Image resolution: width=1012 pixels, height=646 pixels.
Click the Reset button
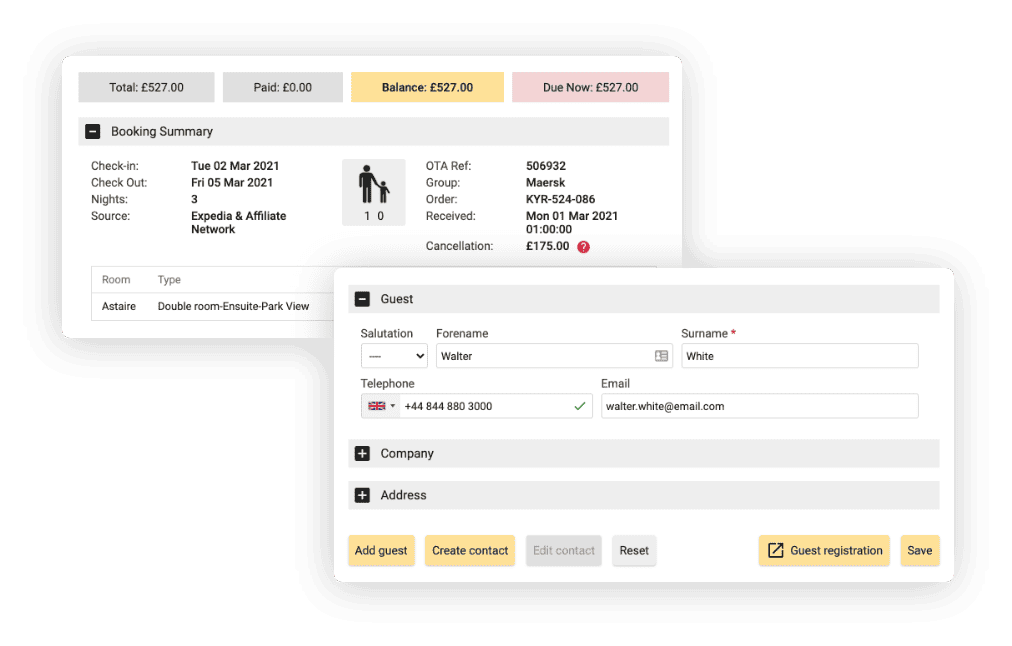(x=634, y=550)
